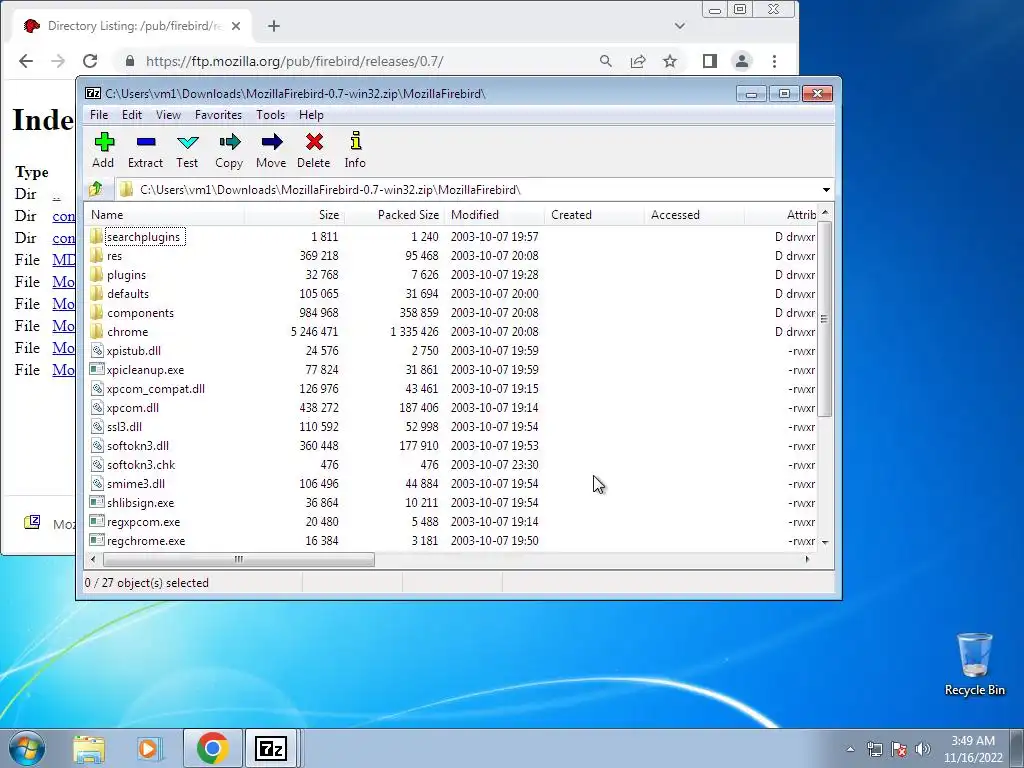Open Chrome three-dot menu
Screen dimensions: 1024x768
tap(775, 61)
